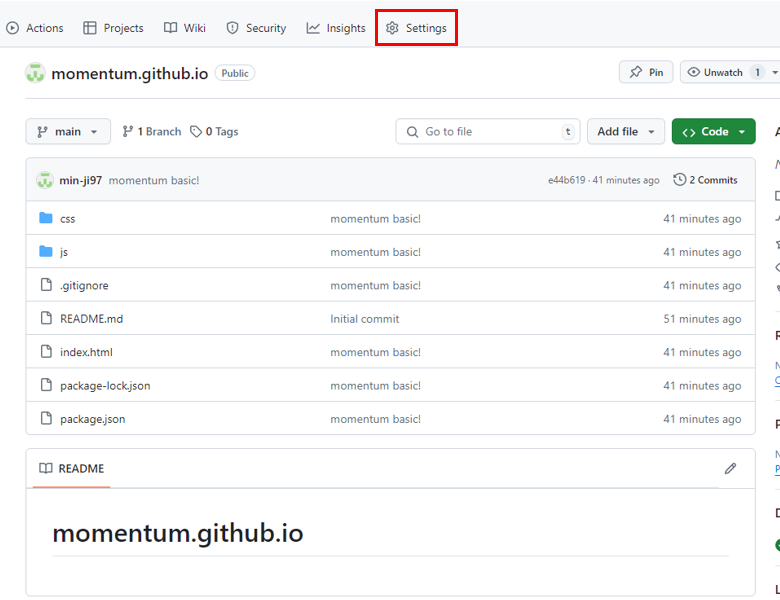Click the tag icon next to 0 Tags
The width and height of the screenshot is (780, 600).
[196, 131]
